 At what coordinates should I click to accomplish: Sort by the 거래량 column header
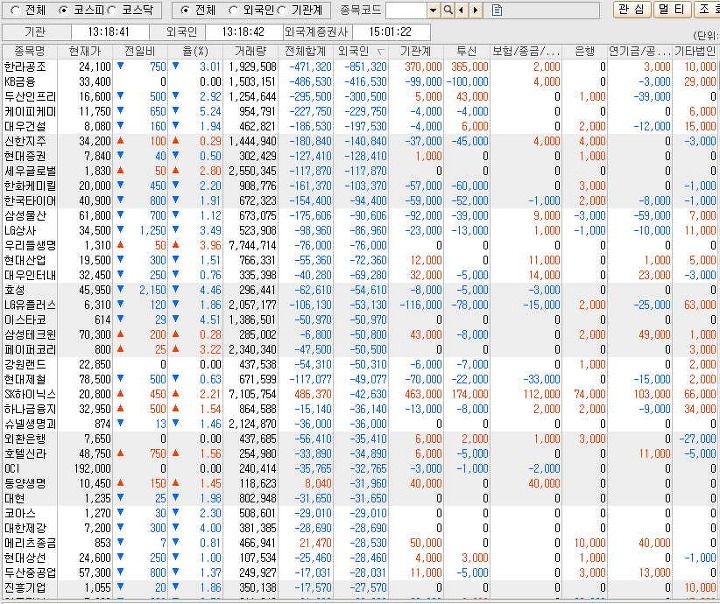[x=250, y=51]
